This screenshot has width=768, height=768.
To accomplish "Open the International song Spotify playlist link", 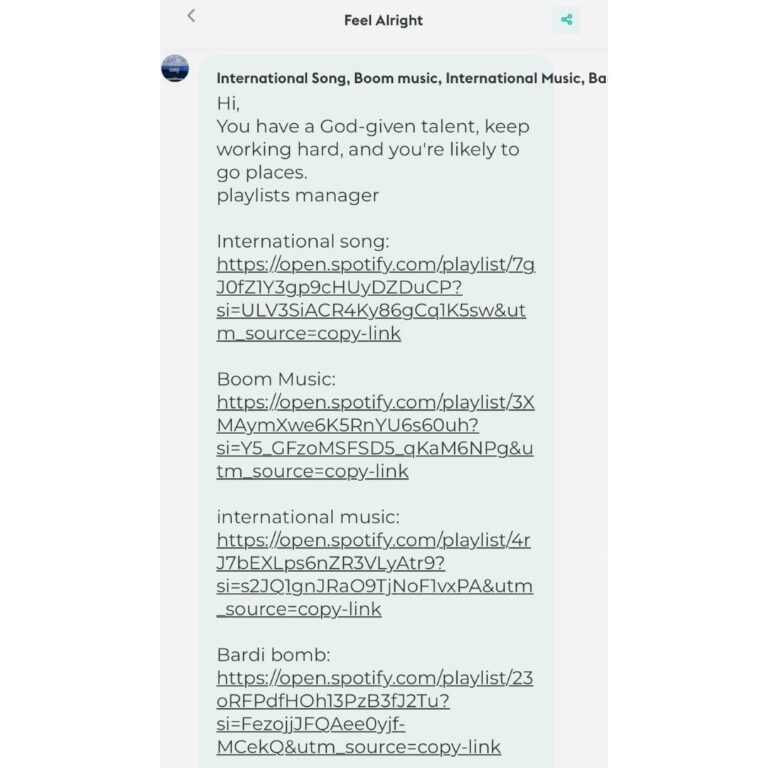I will click(376, 299).
